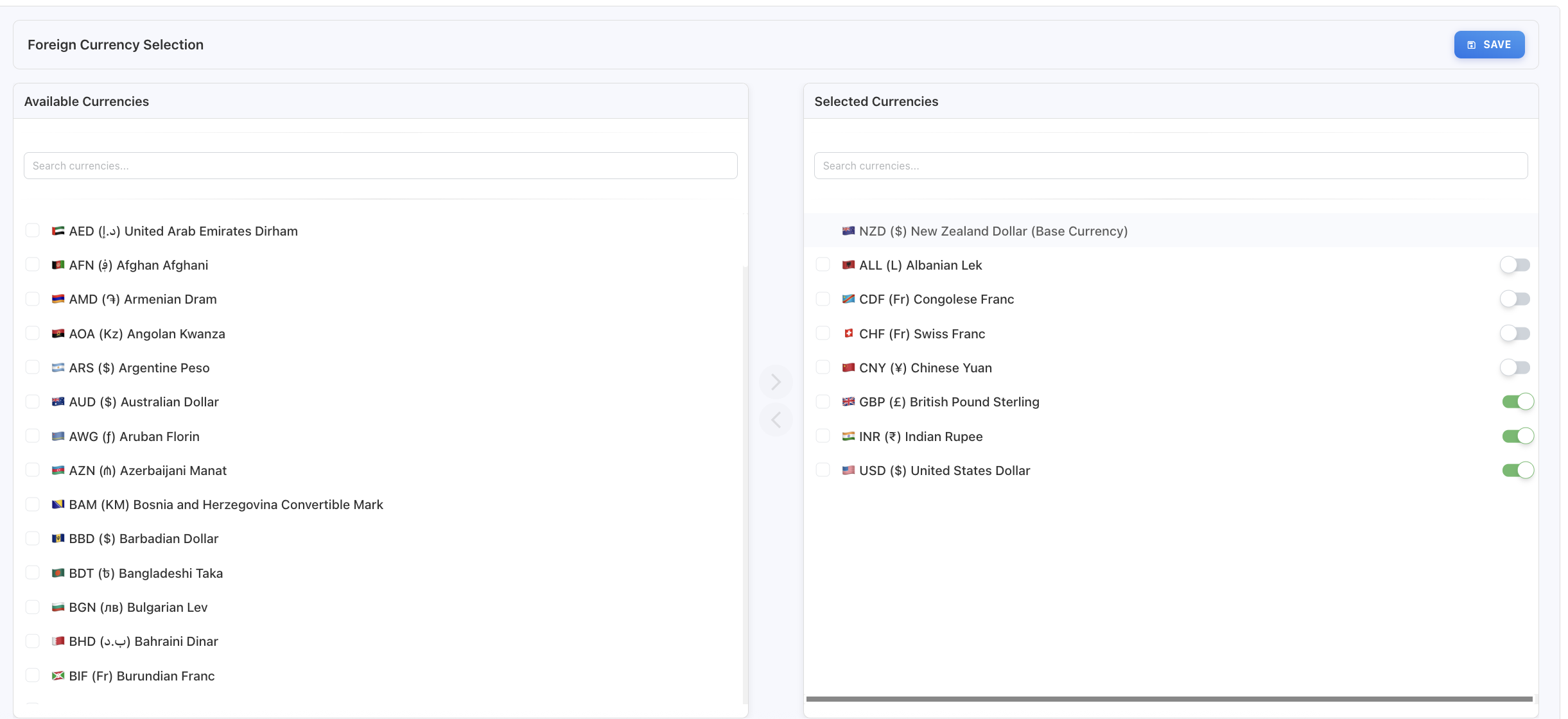Click the Australian Dollar flag icon
Viewport: 1568px width, 719px height.
click(x=58, y=402)
